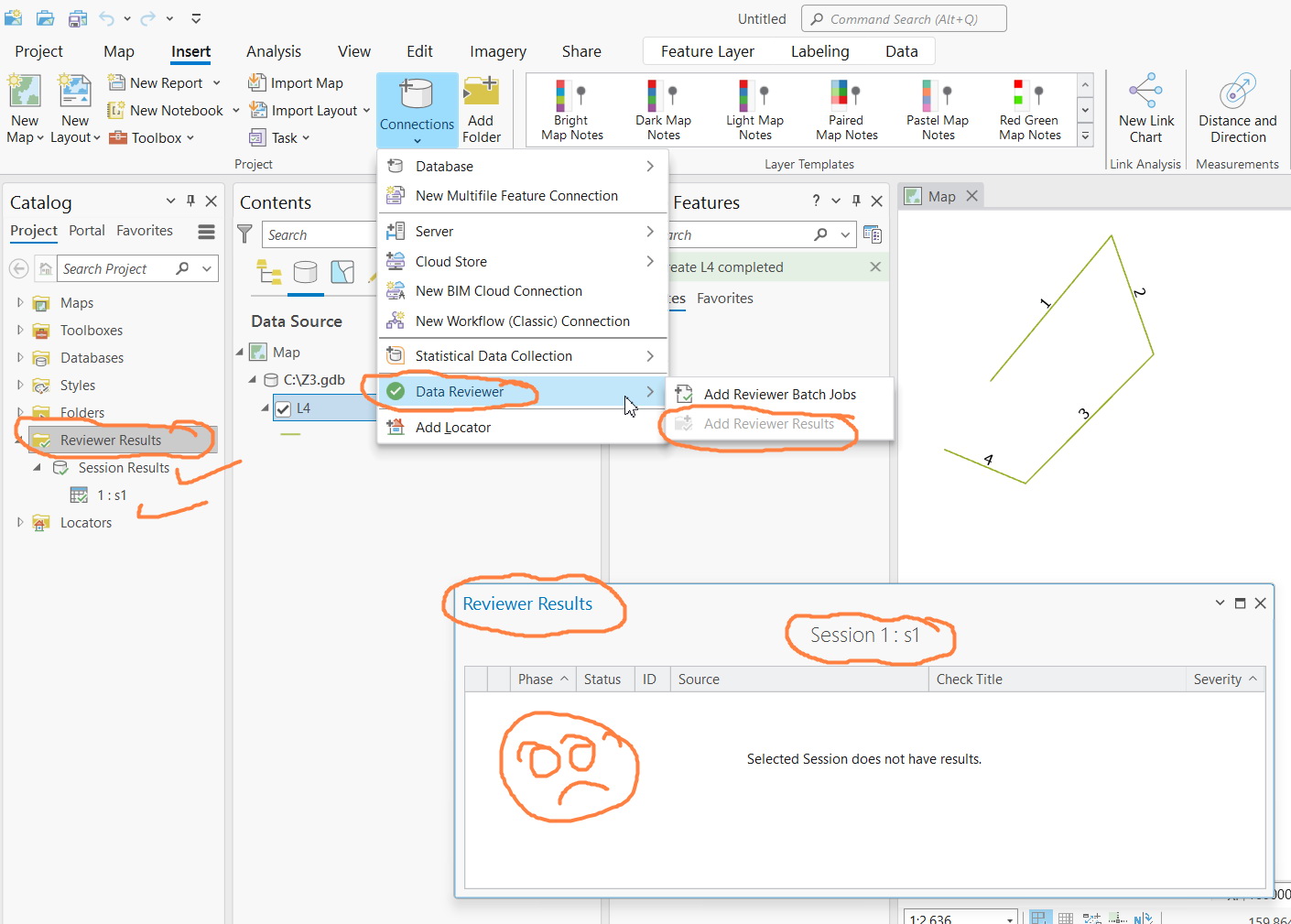Select the Cloud Store menu entry
The height and width of the screenshot is (924, 1291).
pos(523,261)
